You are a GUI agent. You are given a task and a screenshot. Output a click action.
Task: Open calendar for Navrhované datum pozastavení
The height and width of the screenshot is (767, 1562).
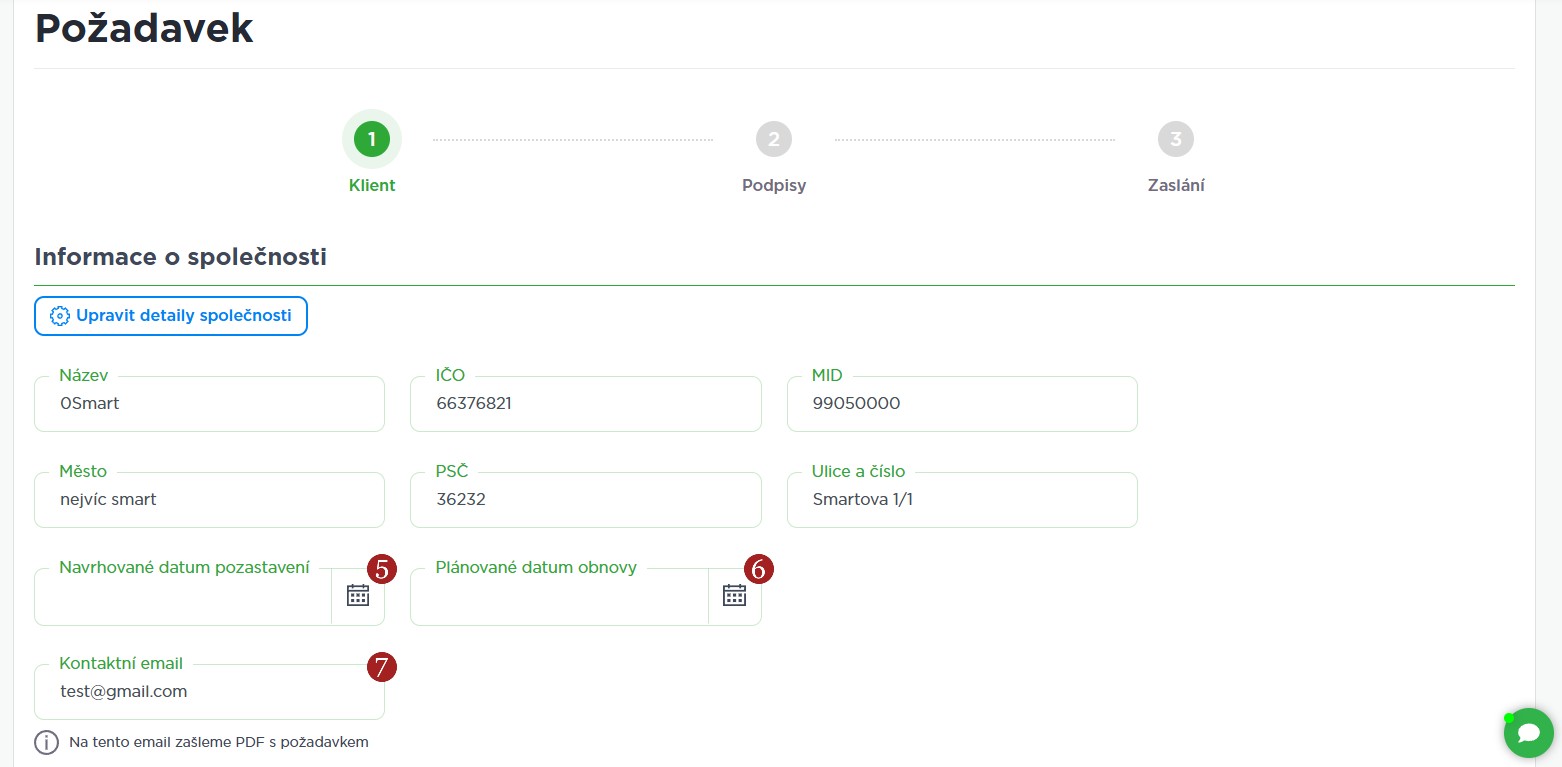[358, 596]
